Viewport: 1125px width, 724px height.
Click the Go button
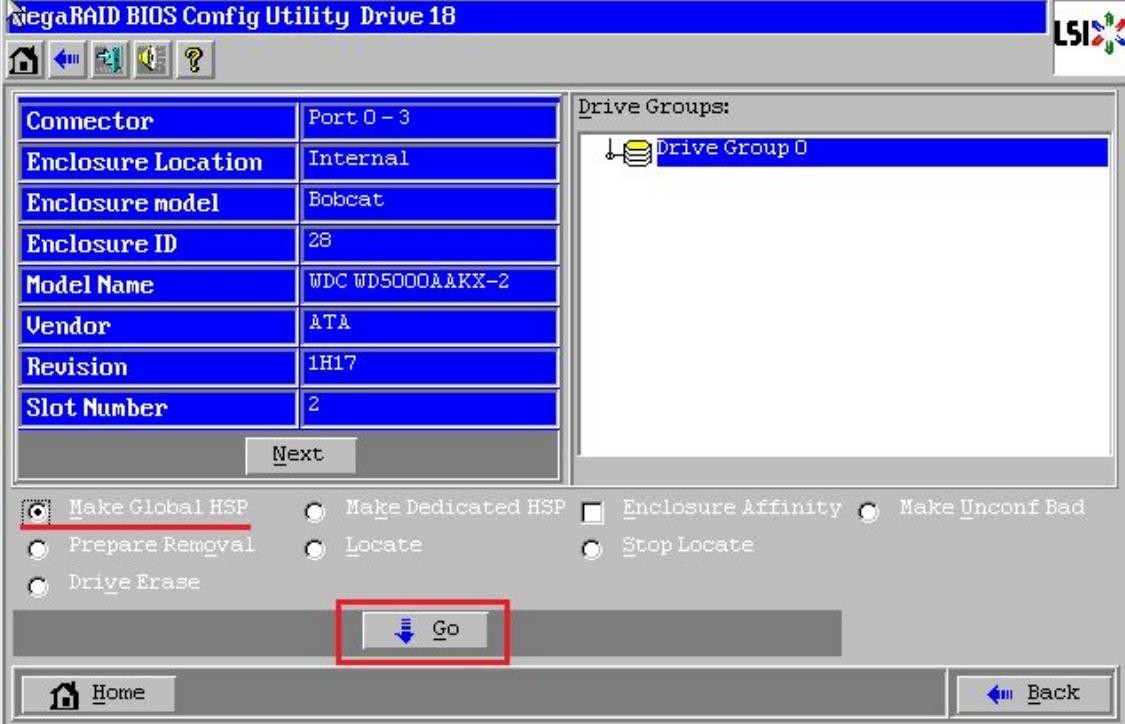425,630
